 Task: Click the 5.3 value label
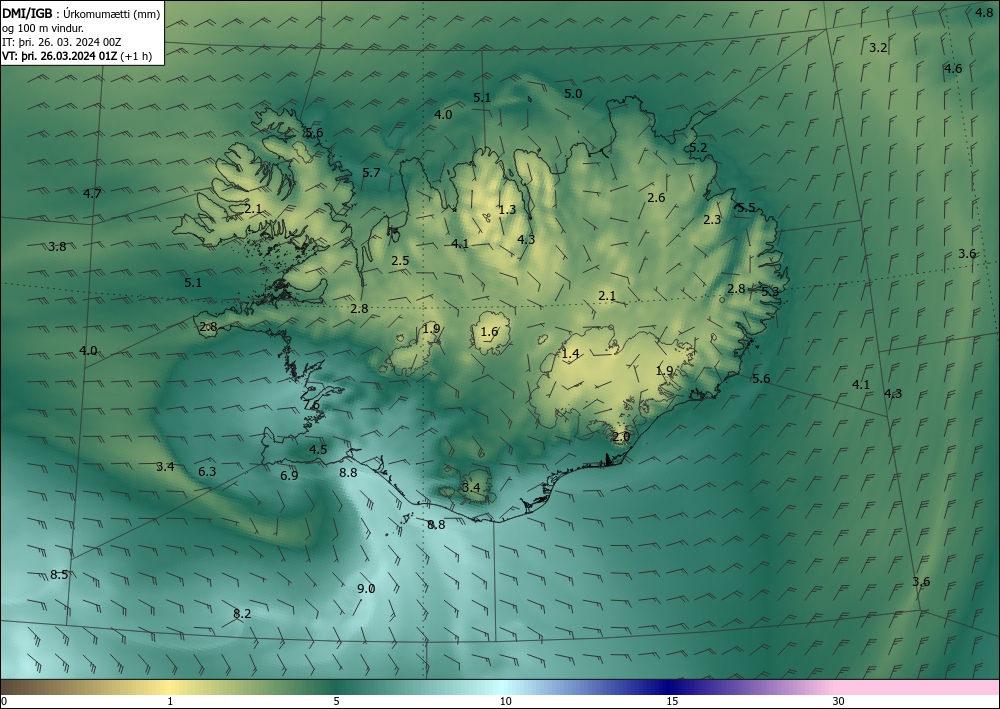click(770, 291)
